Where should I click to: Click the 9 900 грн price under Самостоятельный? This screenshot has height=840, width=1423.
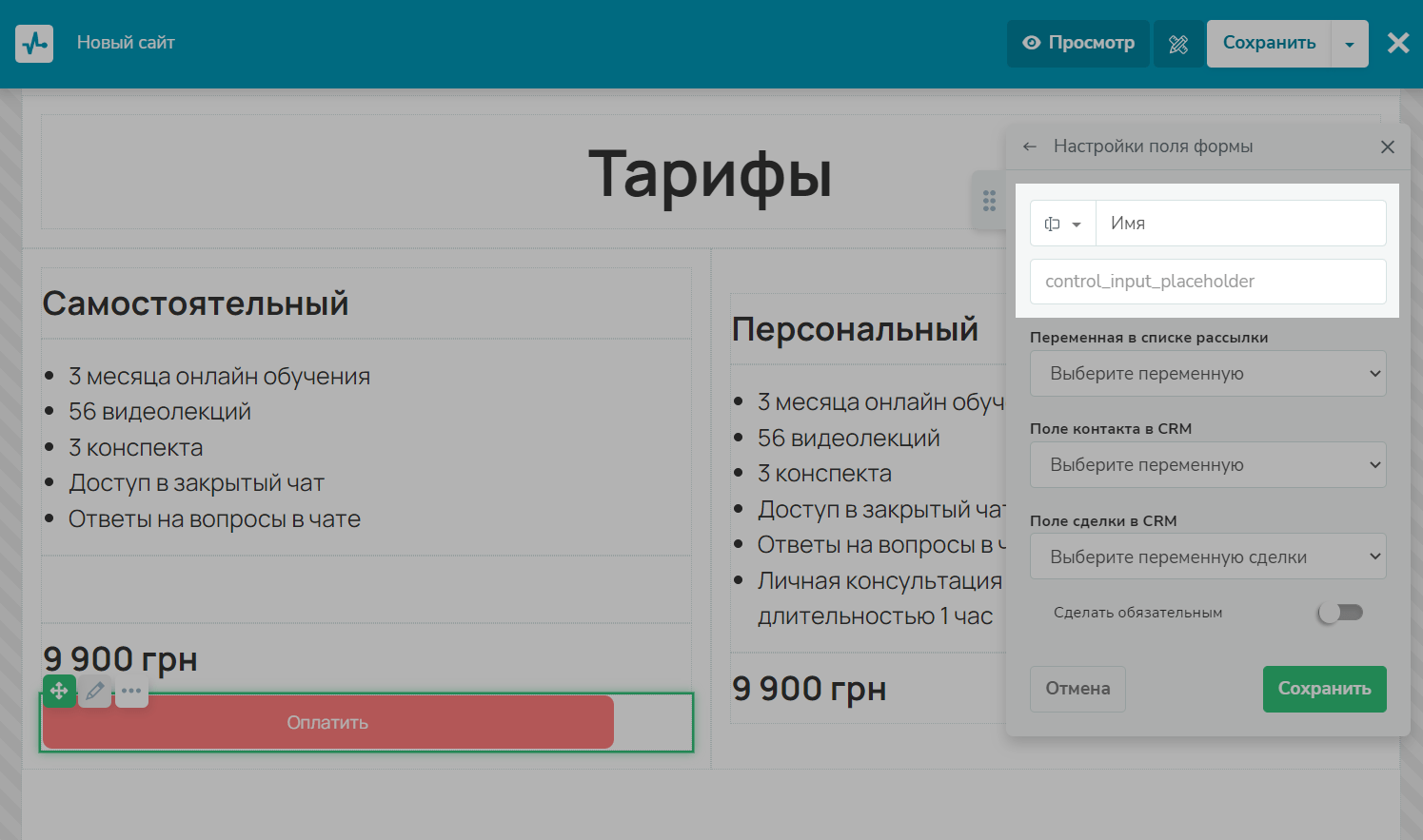point(121,659)
